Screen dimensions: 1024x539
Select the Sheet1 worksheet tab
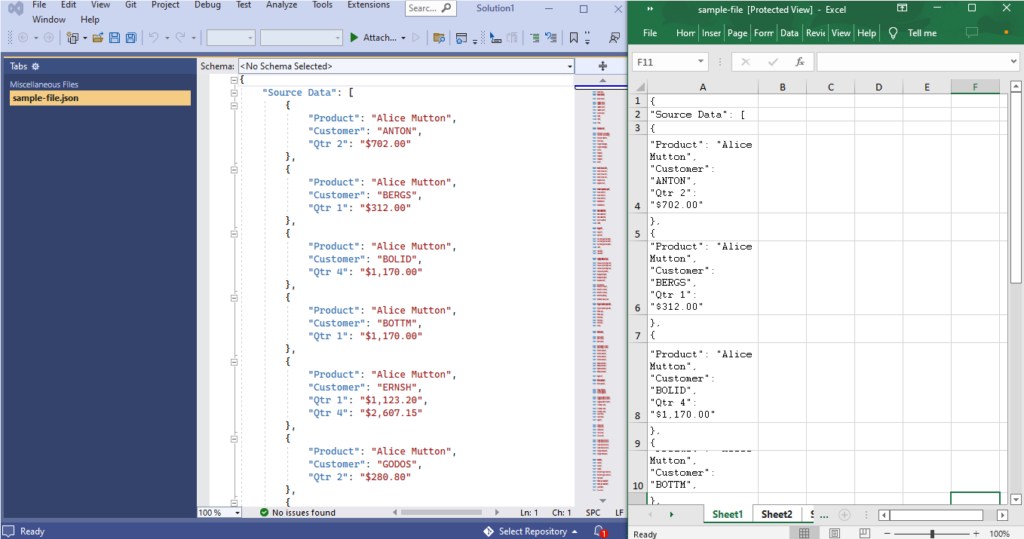click(x=727, y=514)
